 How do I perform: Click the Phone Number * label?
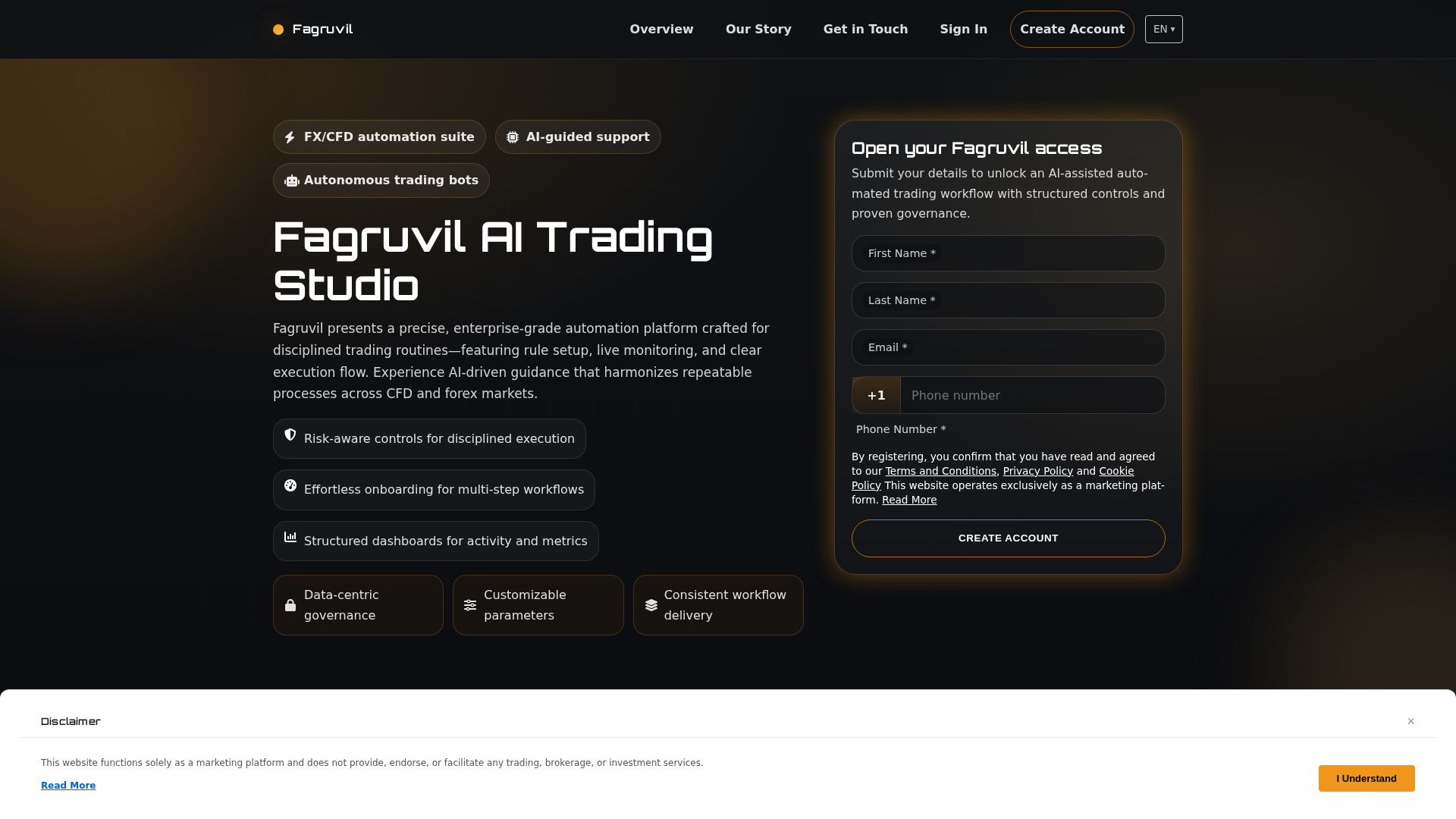[x=901, y=429]
